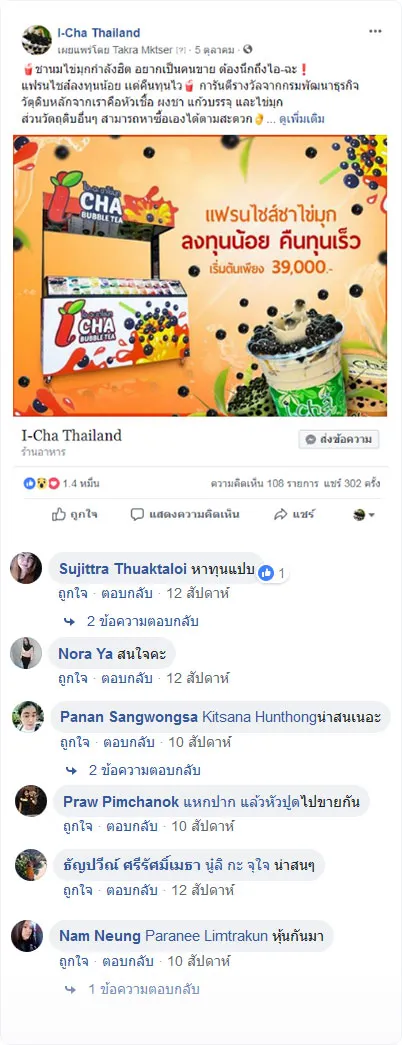Click Nora Ya's profile avatar

pyautogui.click(x=26, y=652)
